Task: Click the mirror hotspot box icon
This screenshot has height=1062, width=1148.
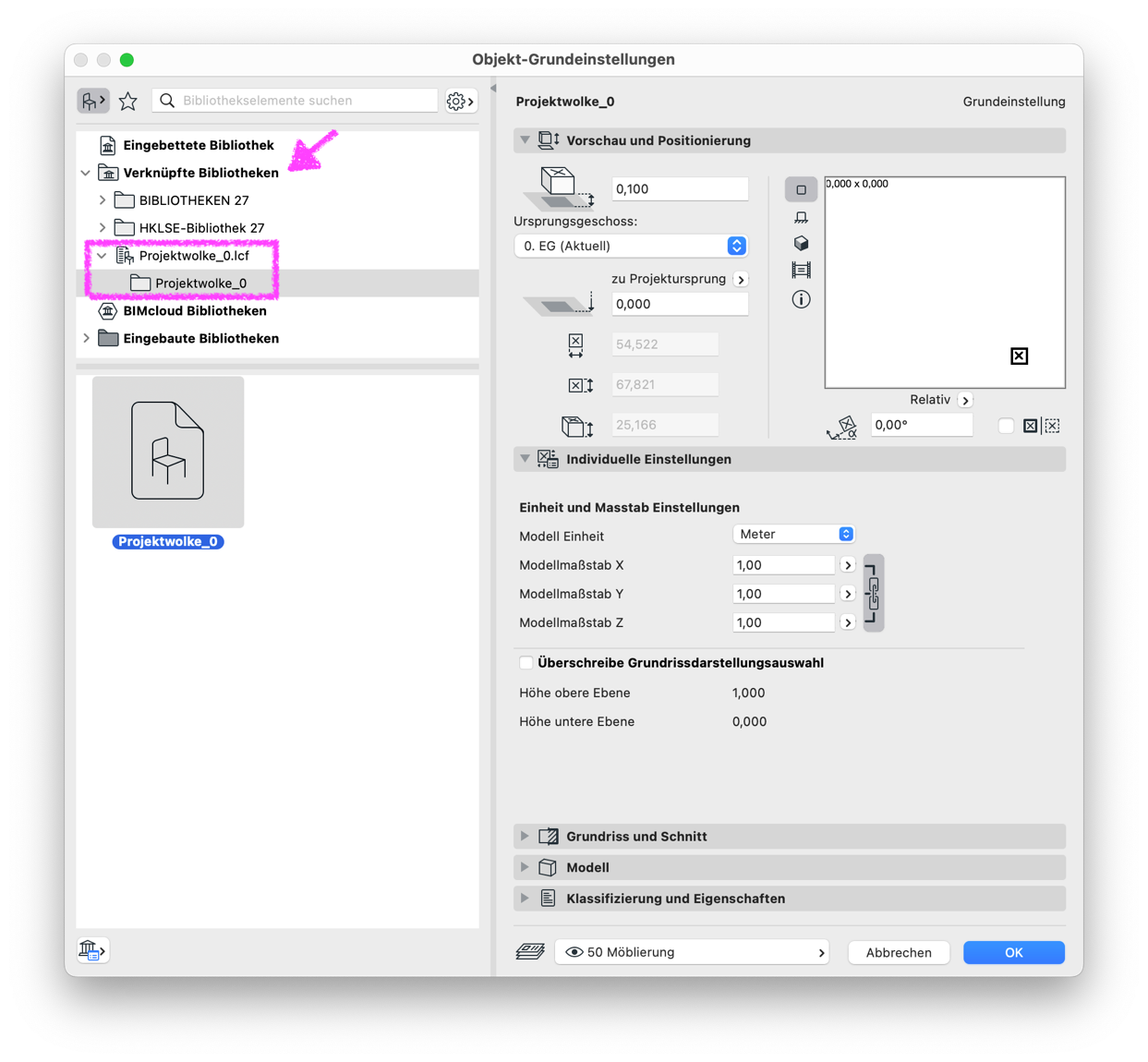Action: [x=1030, y=426]
